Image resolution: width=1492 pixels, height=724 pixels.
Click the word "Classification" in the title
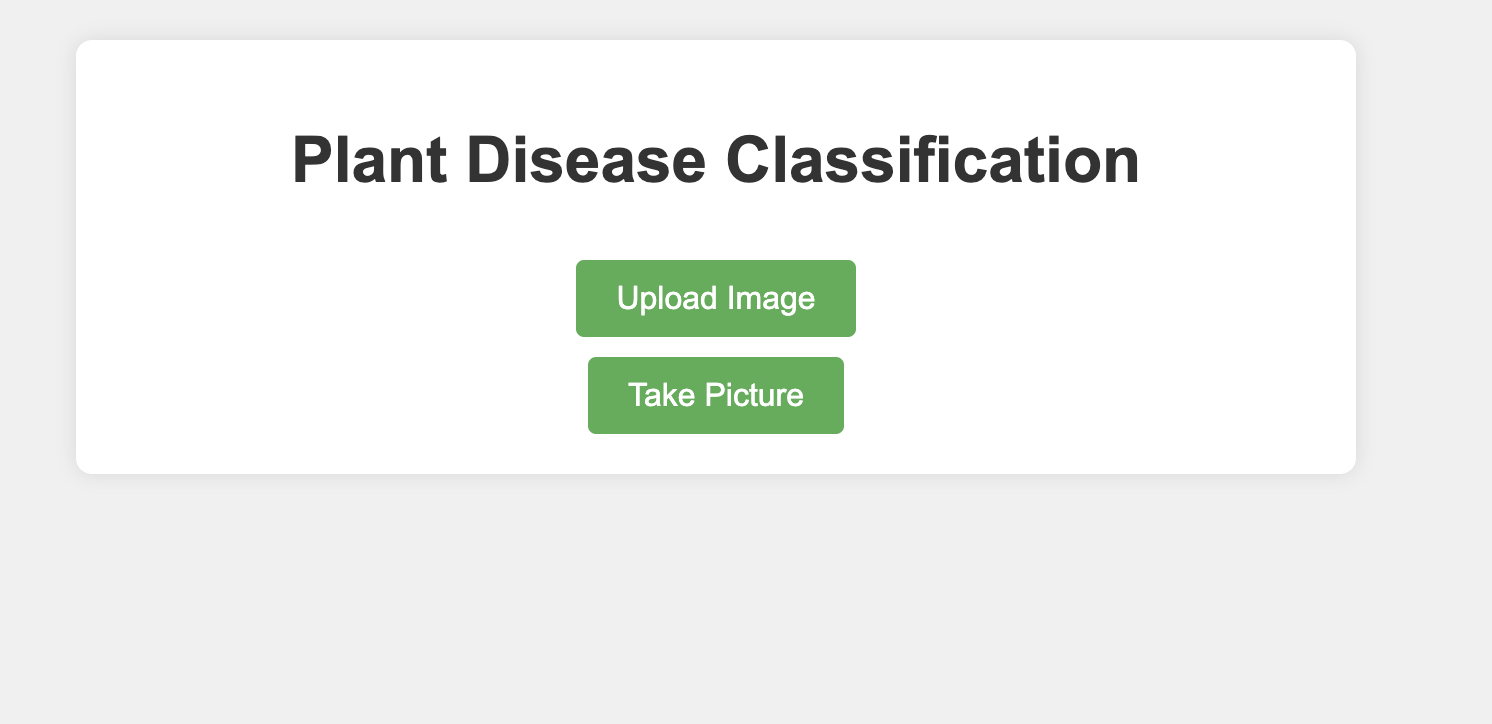pyautogui.click(x=932, y=160)
